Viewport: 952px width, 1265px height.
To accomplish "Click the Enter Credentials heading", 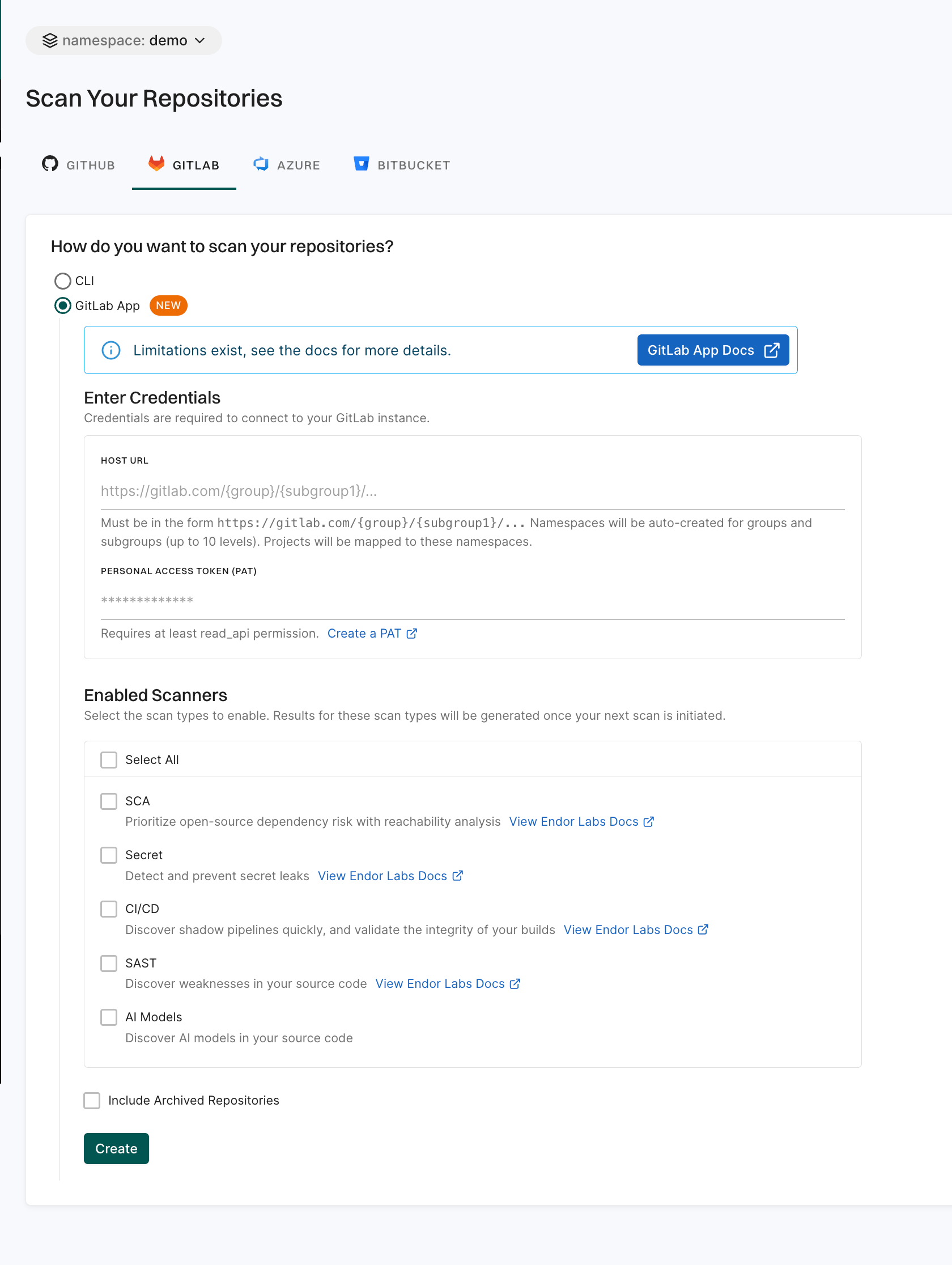I will pyautogui.click(x=152, y=398).
